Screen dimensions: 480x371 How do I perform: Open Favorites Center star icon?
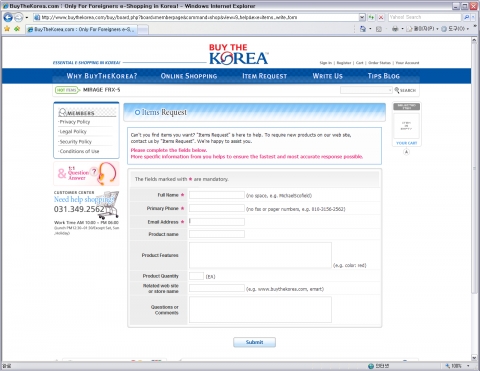pyautogui.click(x=7, y=29)
